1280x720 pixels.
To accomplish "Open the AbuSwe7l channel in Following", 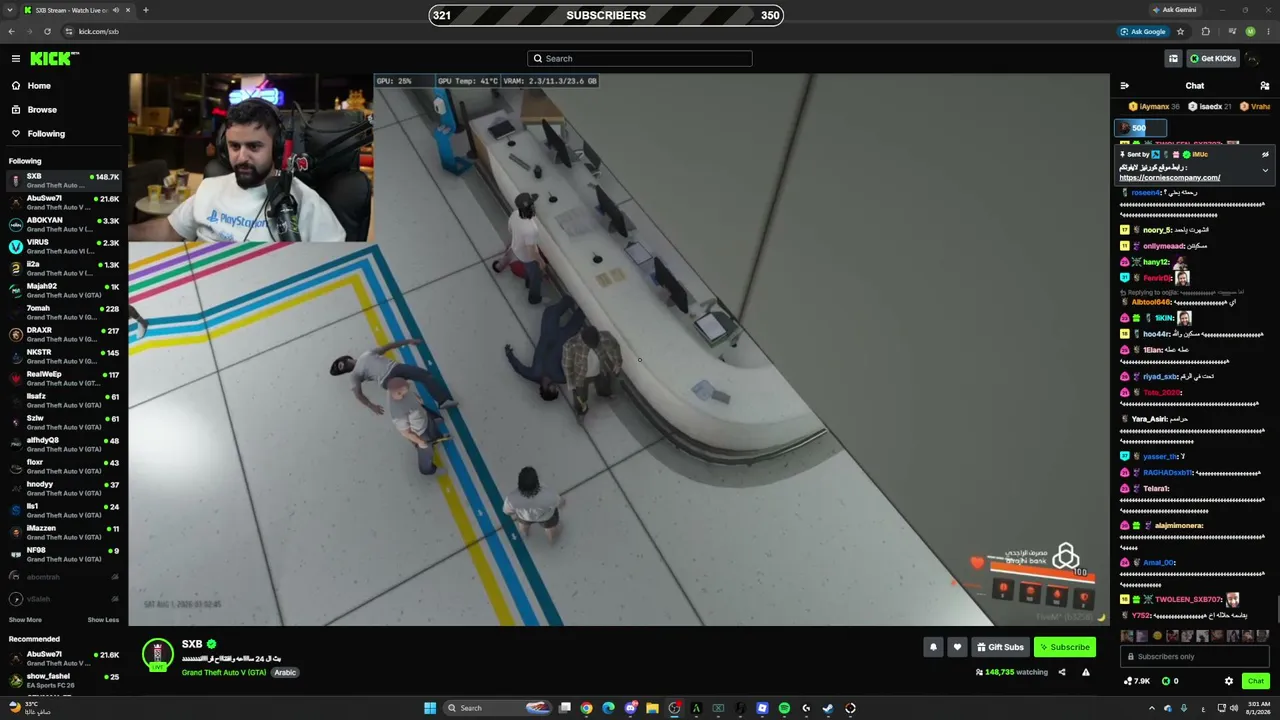I will 64,202.
